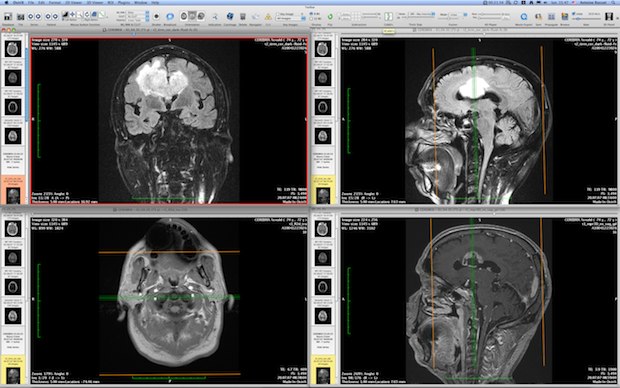Select the WL/WW contrast mouse tool

click(x=65, y=14)
